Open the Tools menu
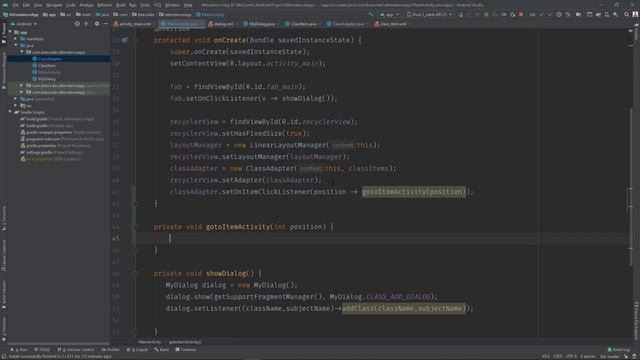Viewport: 640px width, 360px height. [x=145, y=5]
